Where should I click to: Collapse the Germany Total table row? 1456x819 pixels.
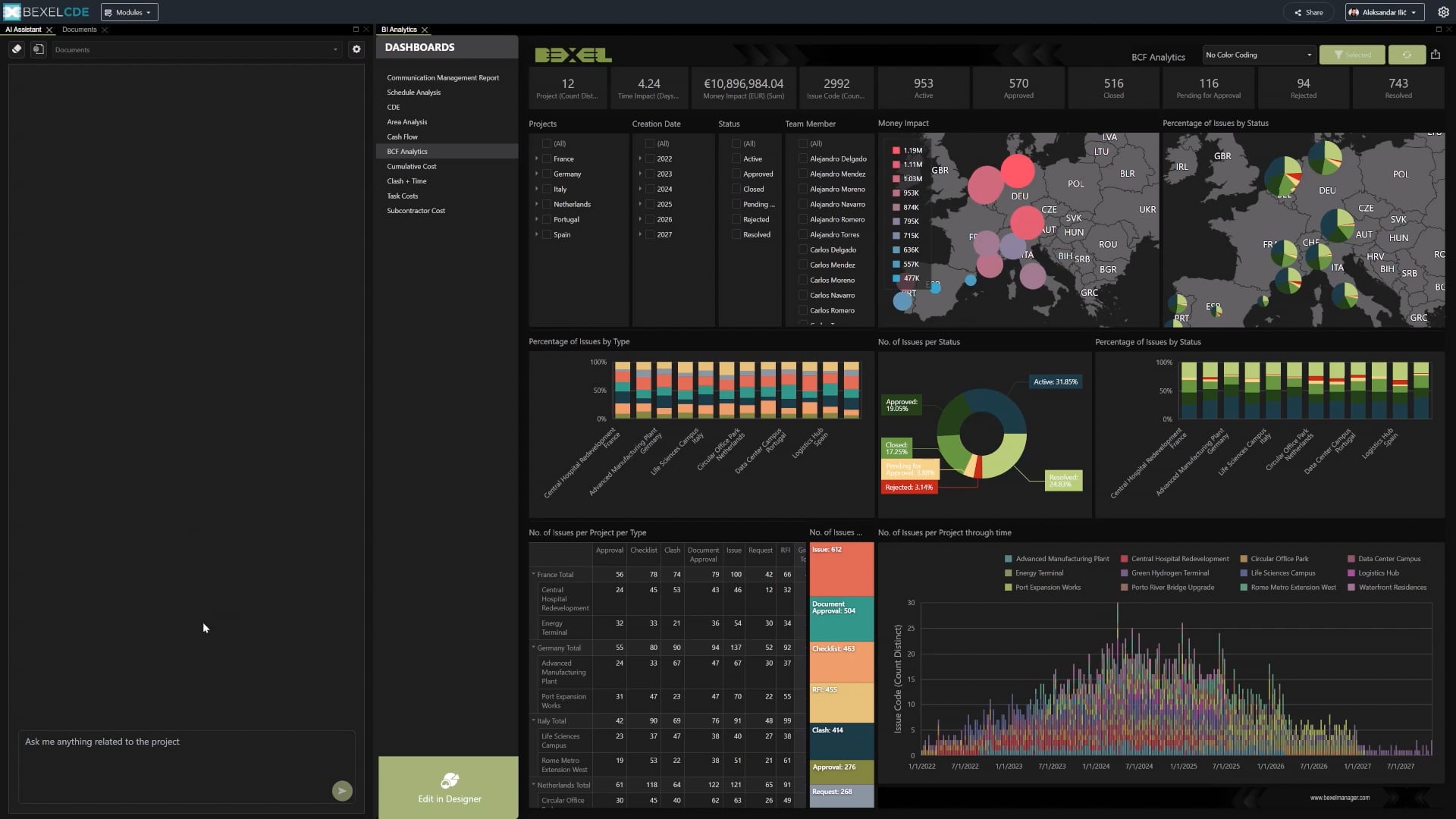[533, 648]
